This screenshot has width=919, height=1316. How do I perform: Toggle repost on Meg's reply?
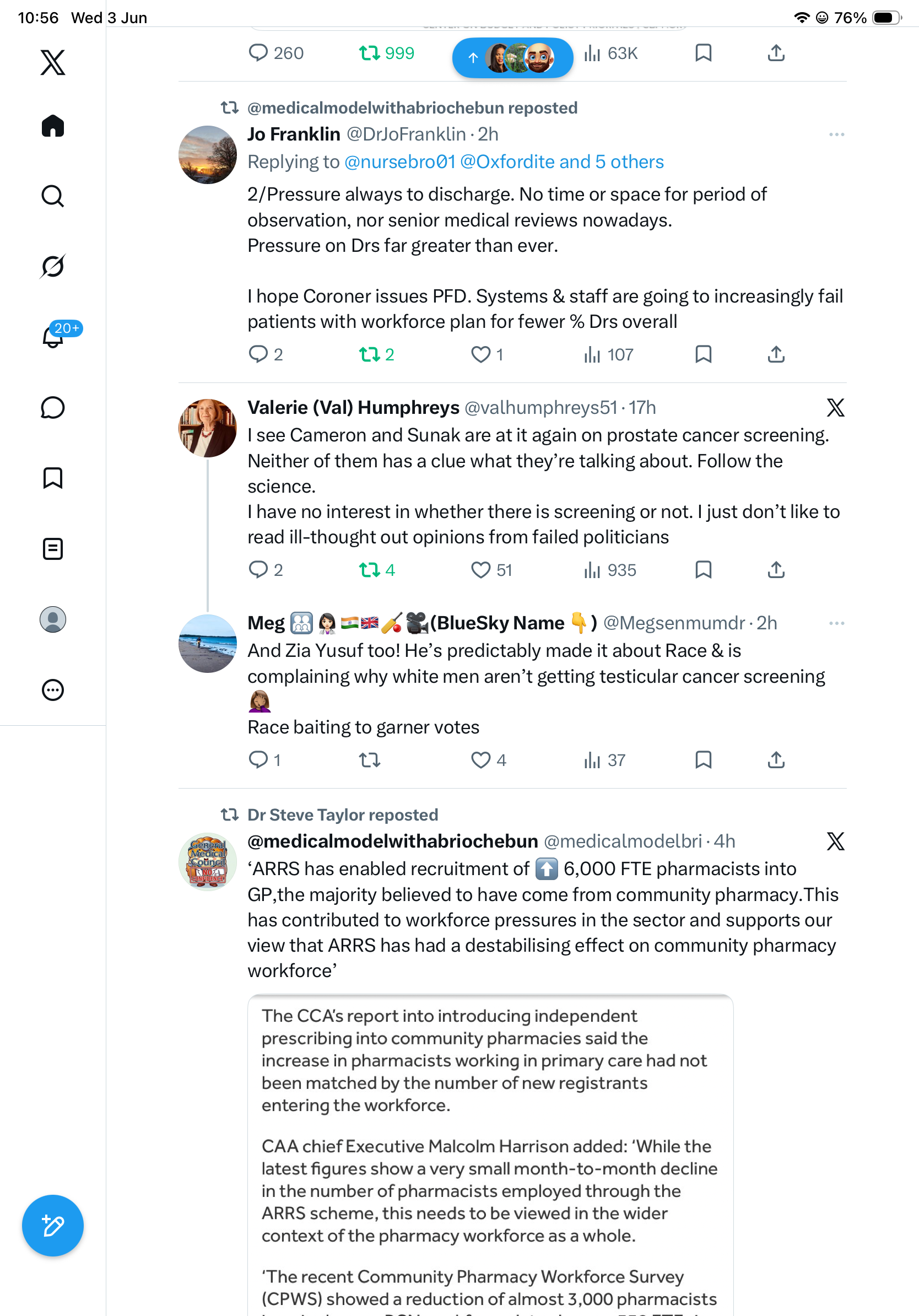pos(370,760)
